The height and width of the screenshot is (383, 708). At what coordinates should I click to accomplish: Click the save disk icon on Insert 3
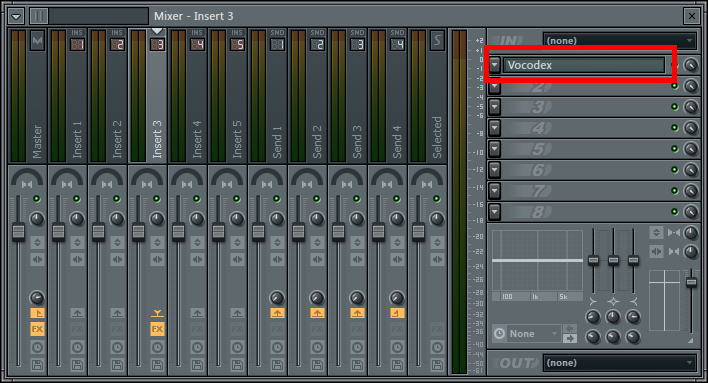coord(157,364)
